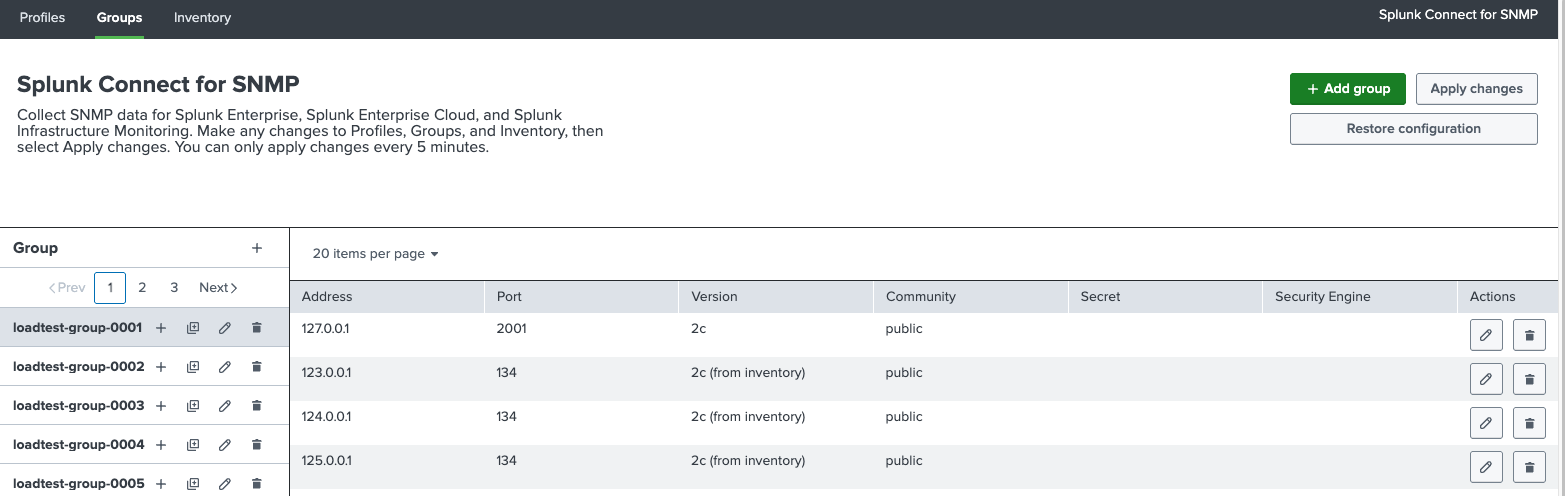This screenshot has width=1565, height=496.
Task: Delete device 125.0.0.1 row
Action: (1529, 467)
